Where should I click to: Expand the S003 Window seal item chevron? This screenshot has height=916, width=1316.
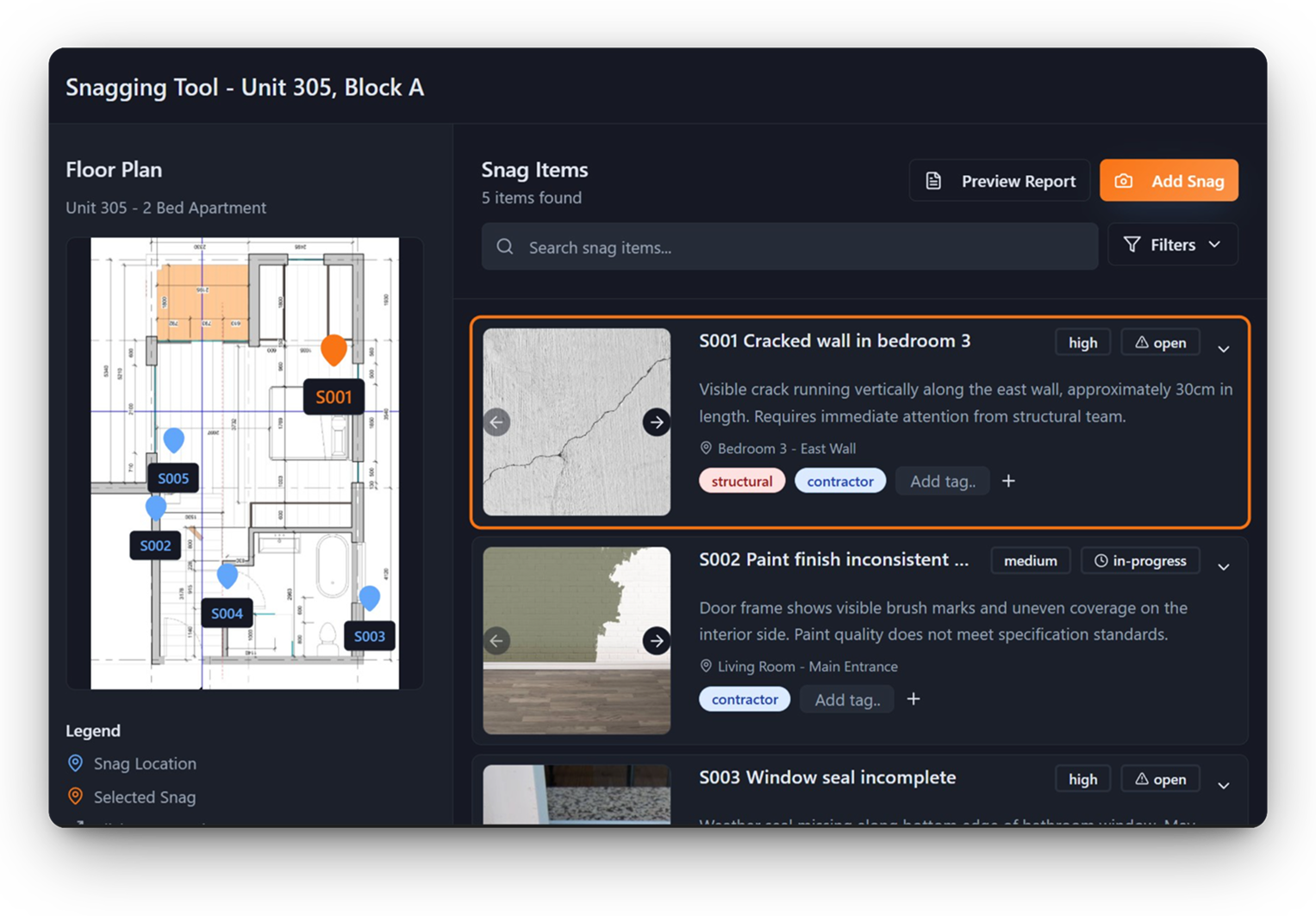click(1224, 785)
